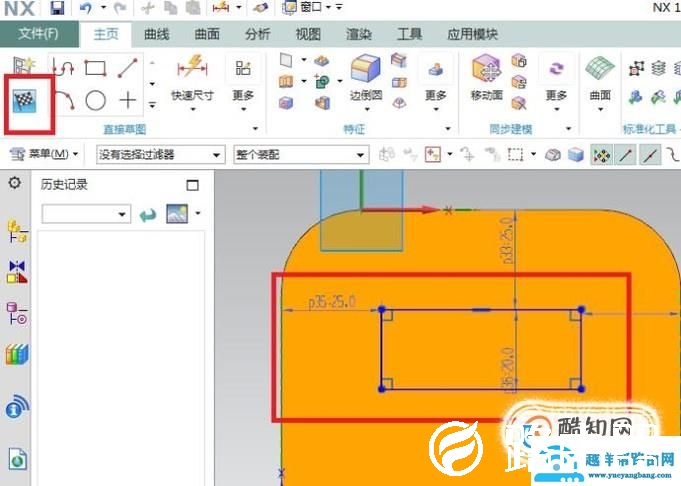Click the 移动面 move face tool
This screenshot has height=486, width=681.
(x=486, y=77)
